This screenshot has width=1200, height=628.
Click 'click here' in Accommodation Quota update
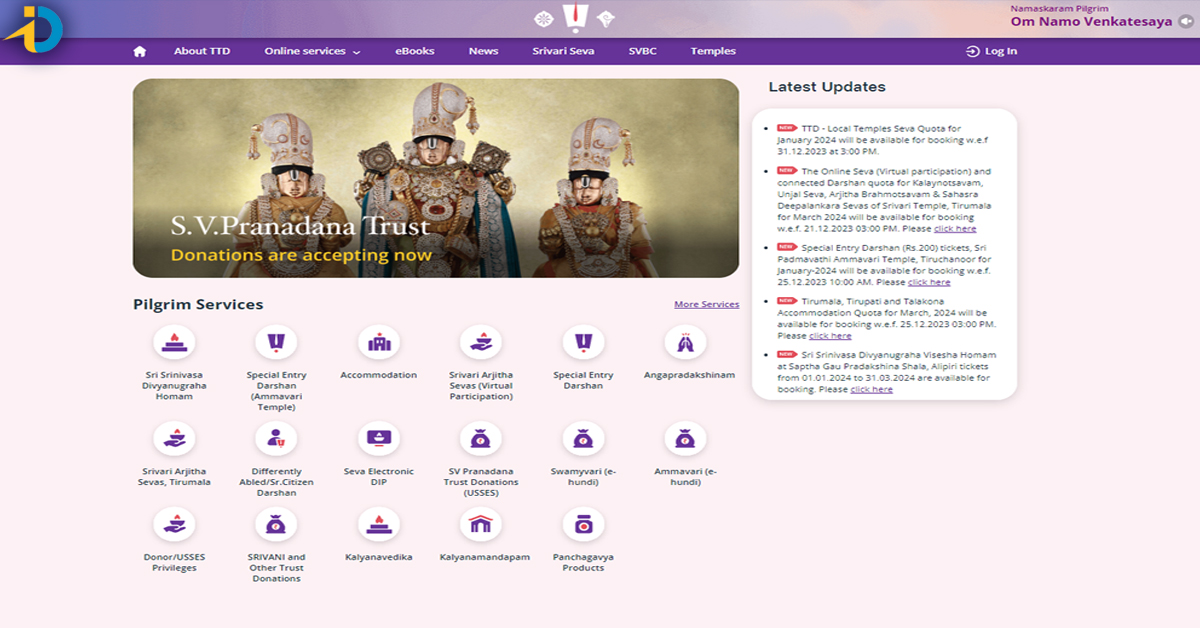tap(830, 336)
